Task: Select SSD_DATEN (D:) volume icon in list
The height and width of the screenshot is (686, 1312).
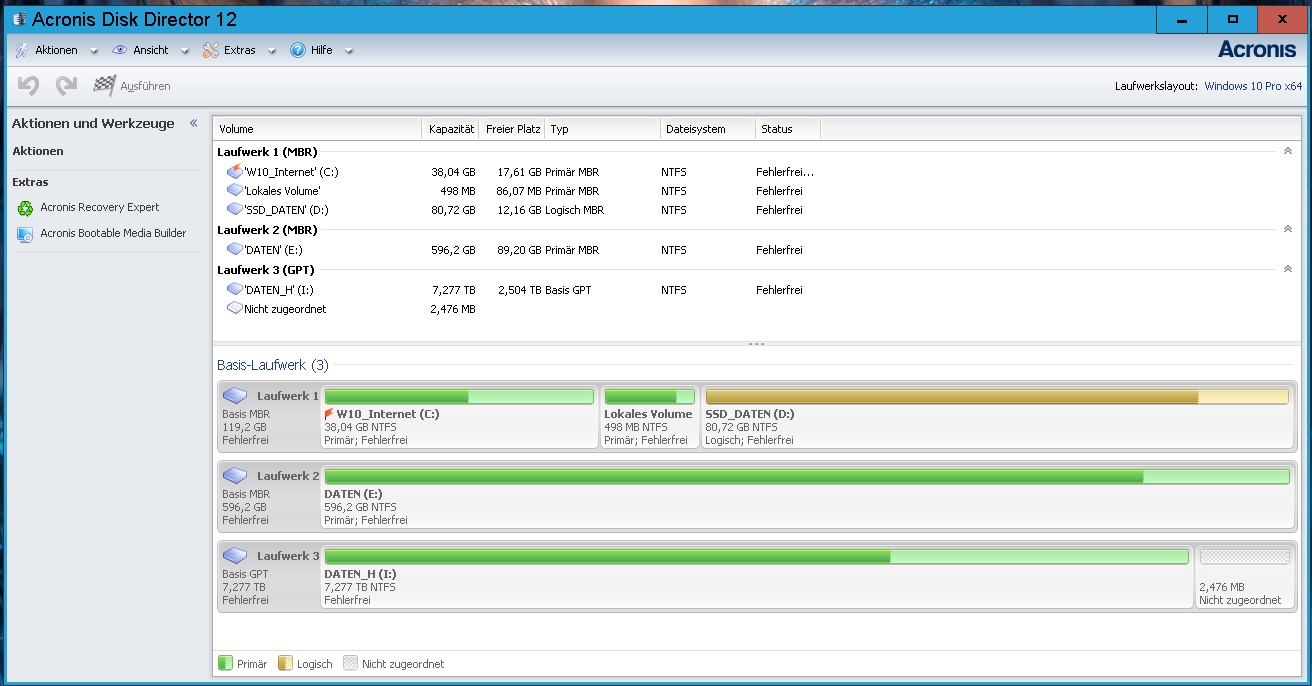Action: tap(235, 210)
